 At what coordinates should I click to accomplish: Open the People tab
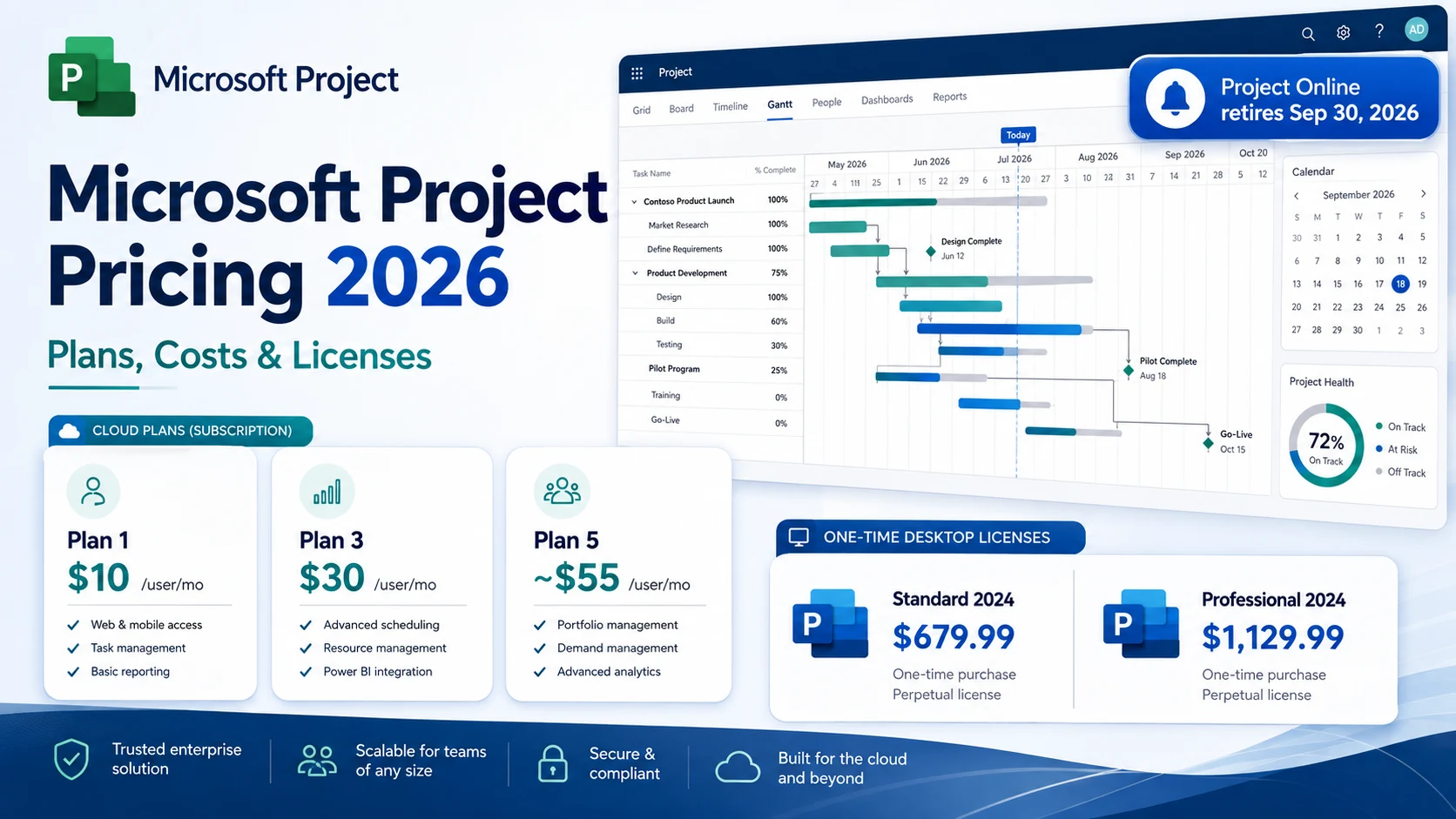click(826, 103)
